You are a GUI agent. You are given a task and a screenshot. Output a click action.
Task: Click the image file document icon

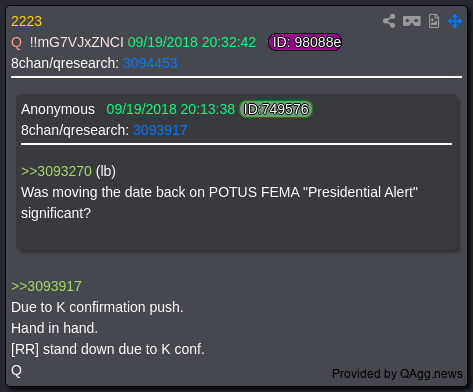(434, 21)
